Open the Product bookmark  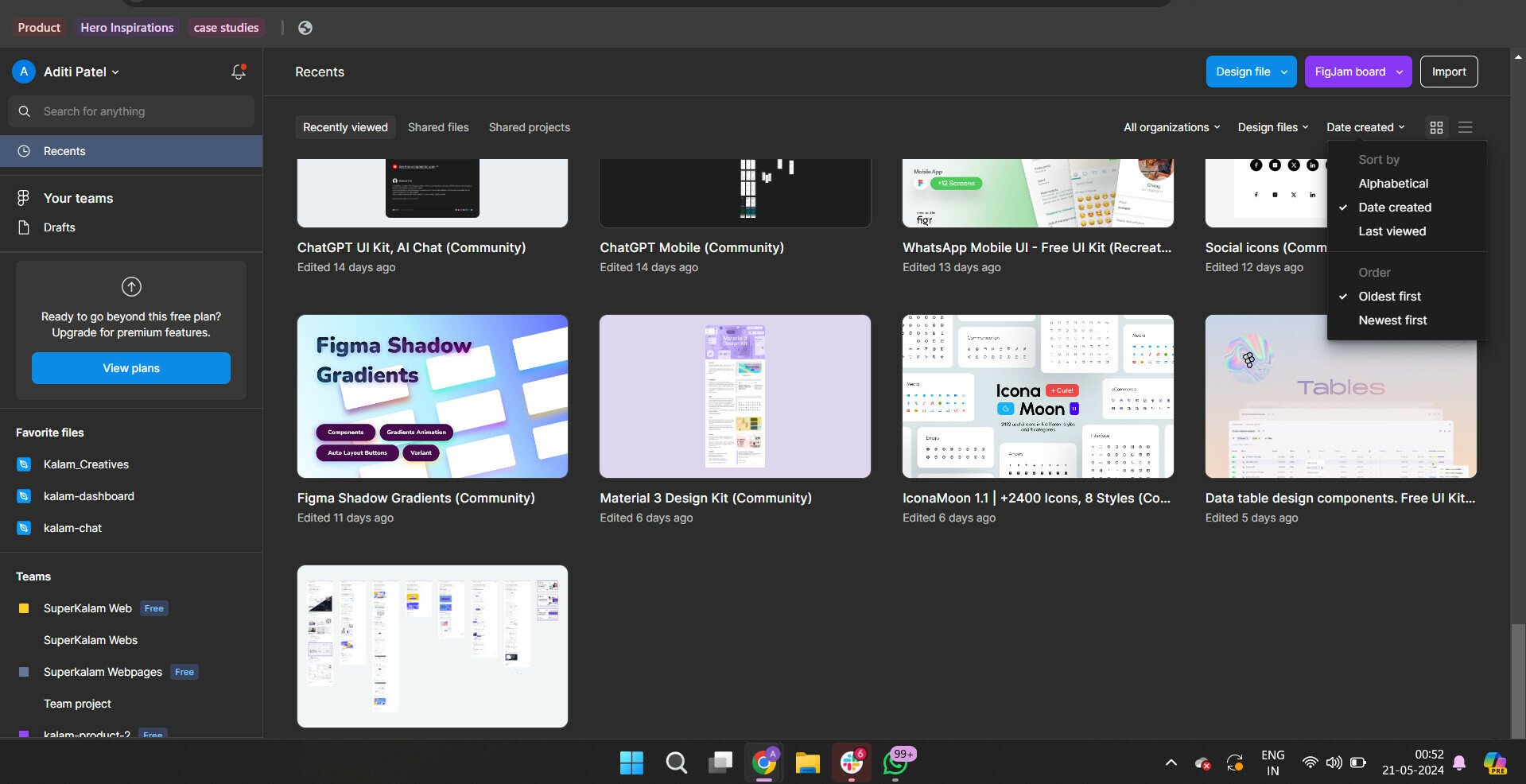coord(39,28)
